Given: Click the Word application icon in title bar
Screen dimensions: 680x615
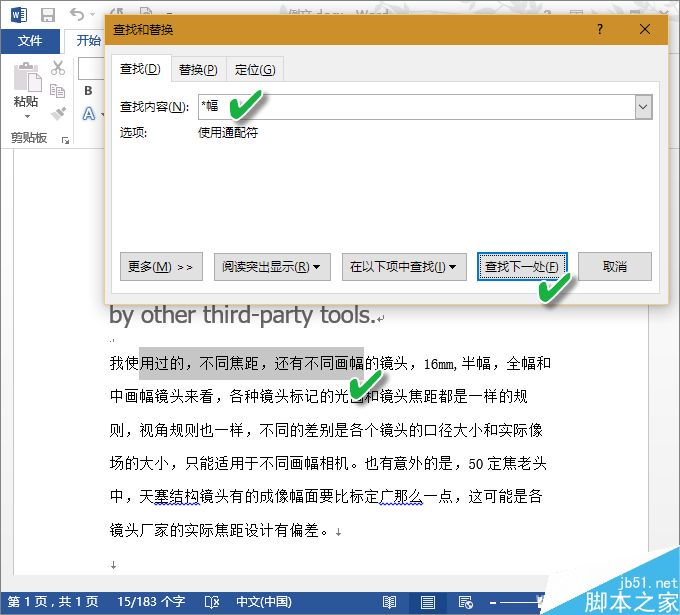Looking at the screenshot, I should pos(19,15).
